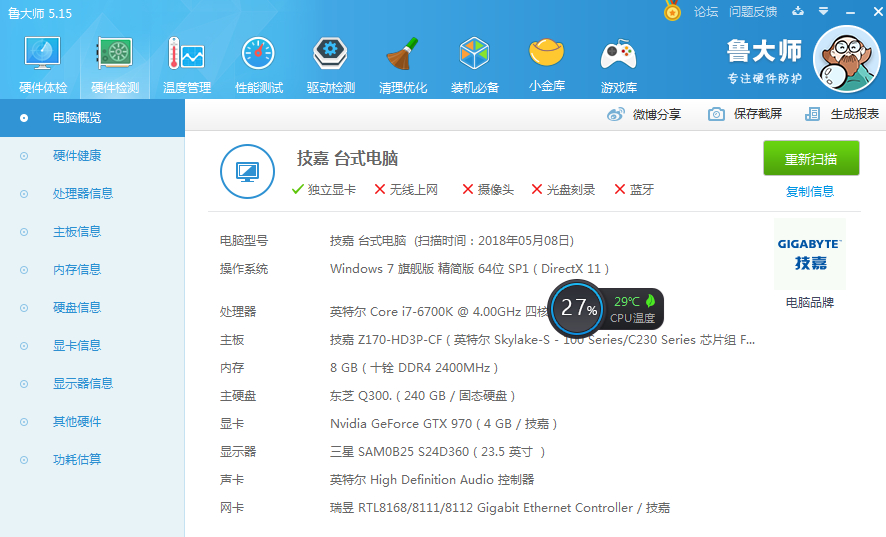Open 温度管理 temperature management icon
This screenshot has height=537, width=886.
[186, 64]
